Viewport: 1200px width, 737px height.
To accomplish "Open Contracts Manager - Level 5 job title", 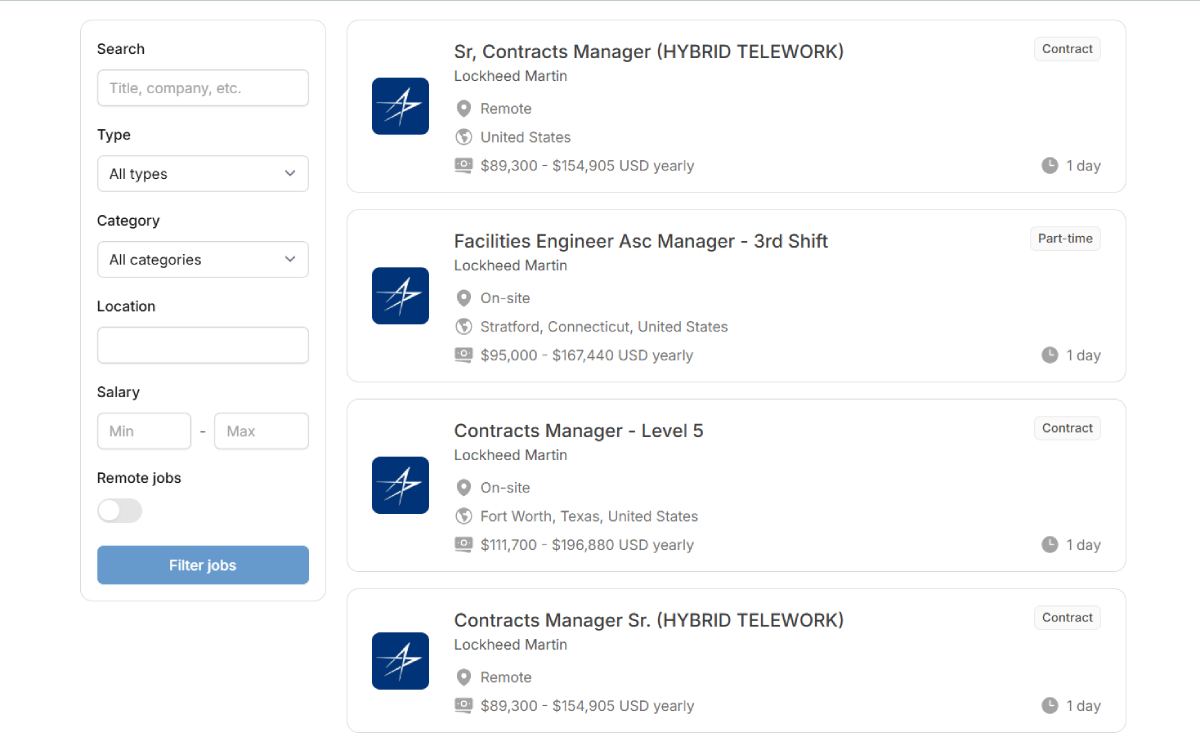I will (578, 431).
